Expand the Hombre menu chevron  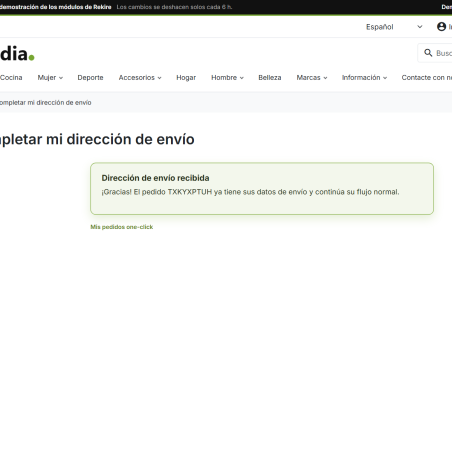coord(242,78)
